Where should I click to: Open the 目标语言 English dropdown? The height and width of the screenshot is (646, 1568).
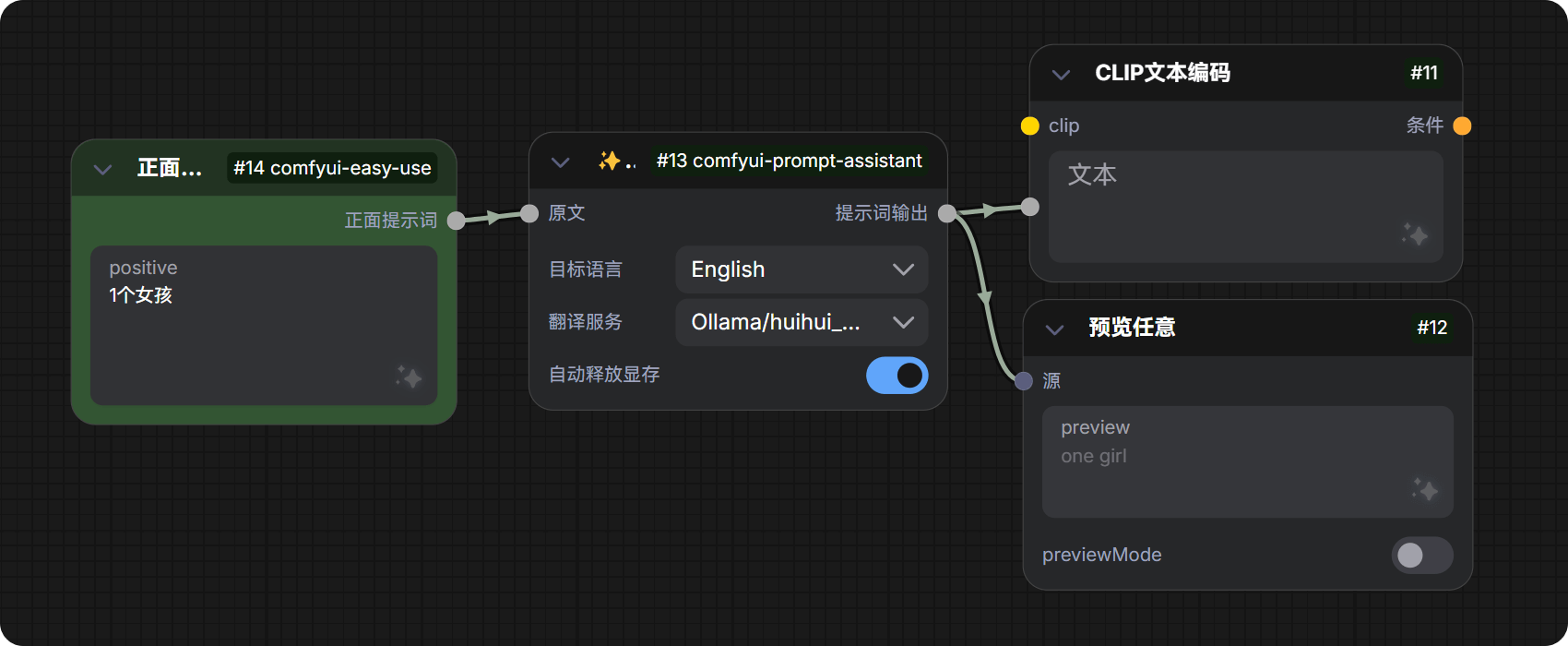coord(802,269)
